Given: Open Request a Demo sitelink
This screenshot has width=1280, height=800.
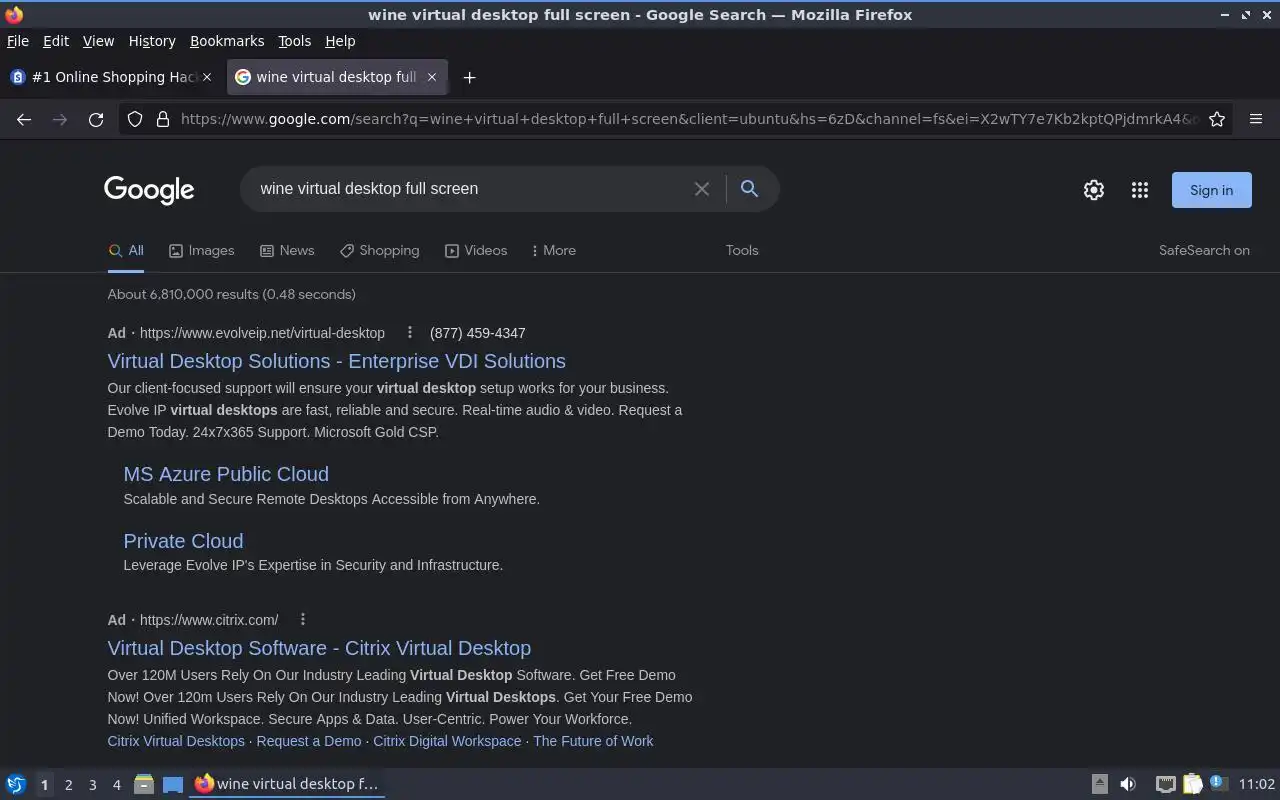Looking at the screenshot, I should [309, 741].
